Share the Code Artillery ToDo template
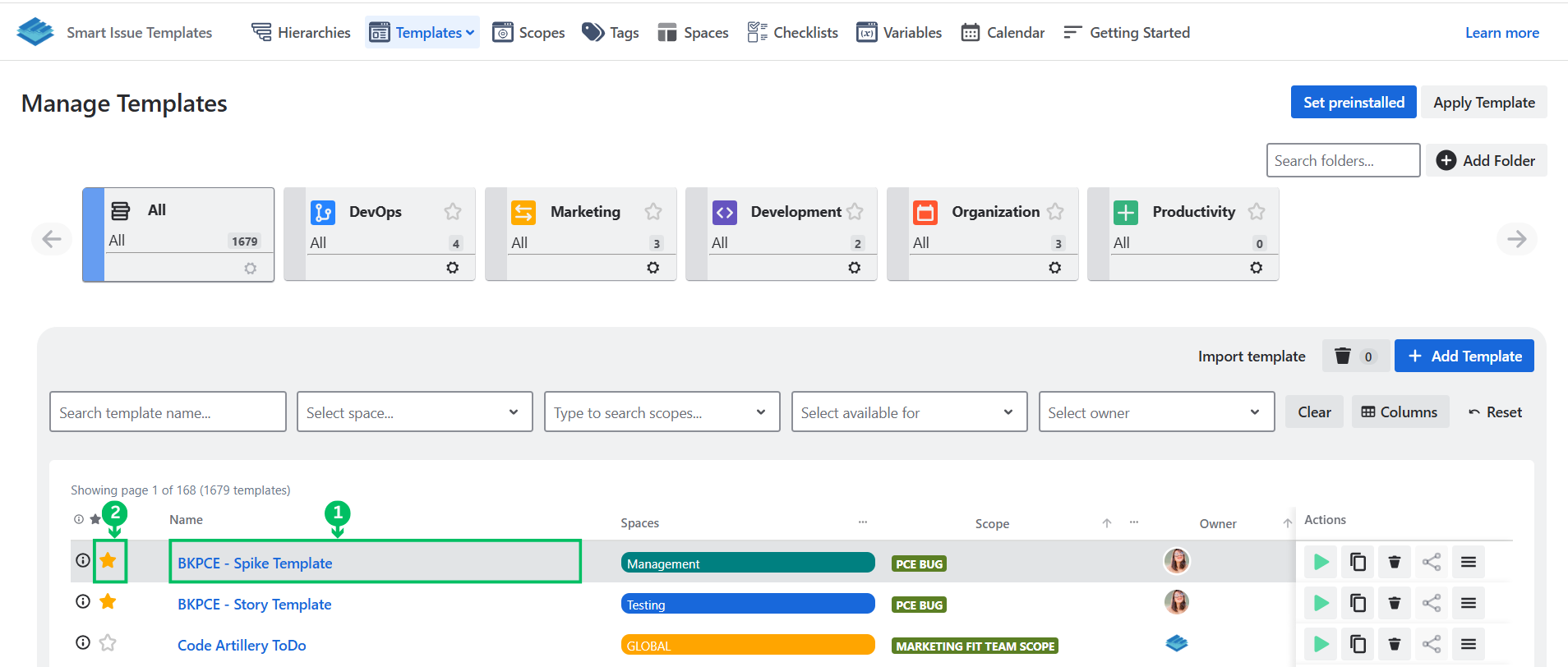 (1432, 644)
